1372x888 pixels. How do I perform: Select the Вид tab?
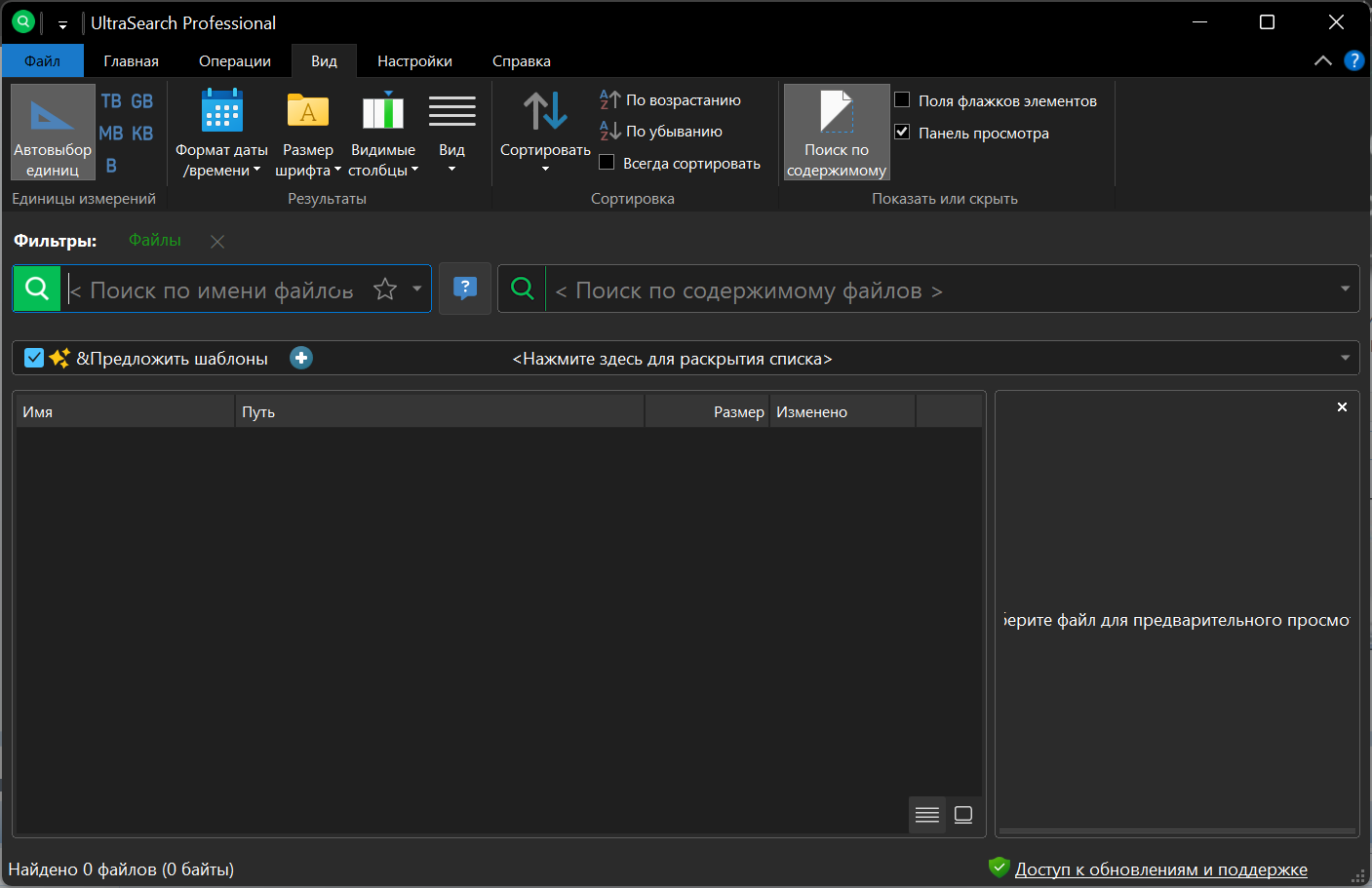(324, 60)
